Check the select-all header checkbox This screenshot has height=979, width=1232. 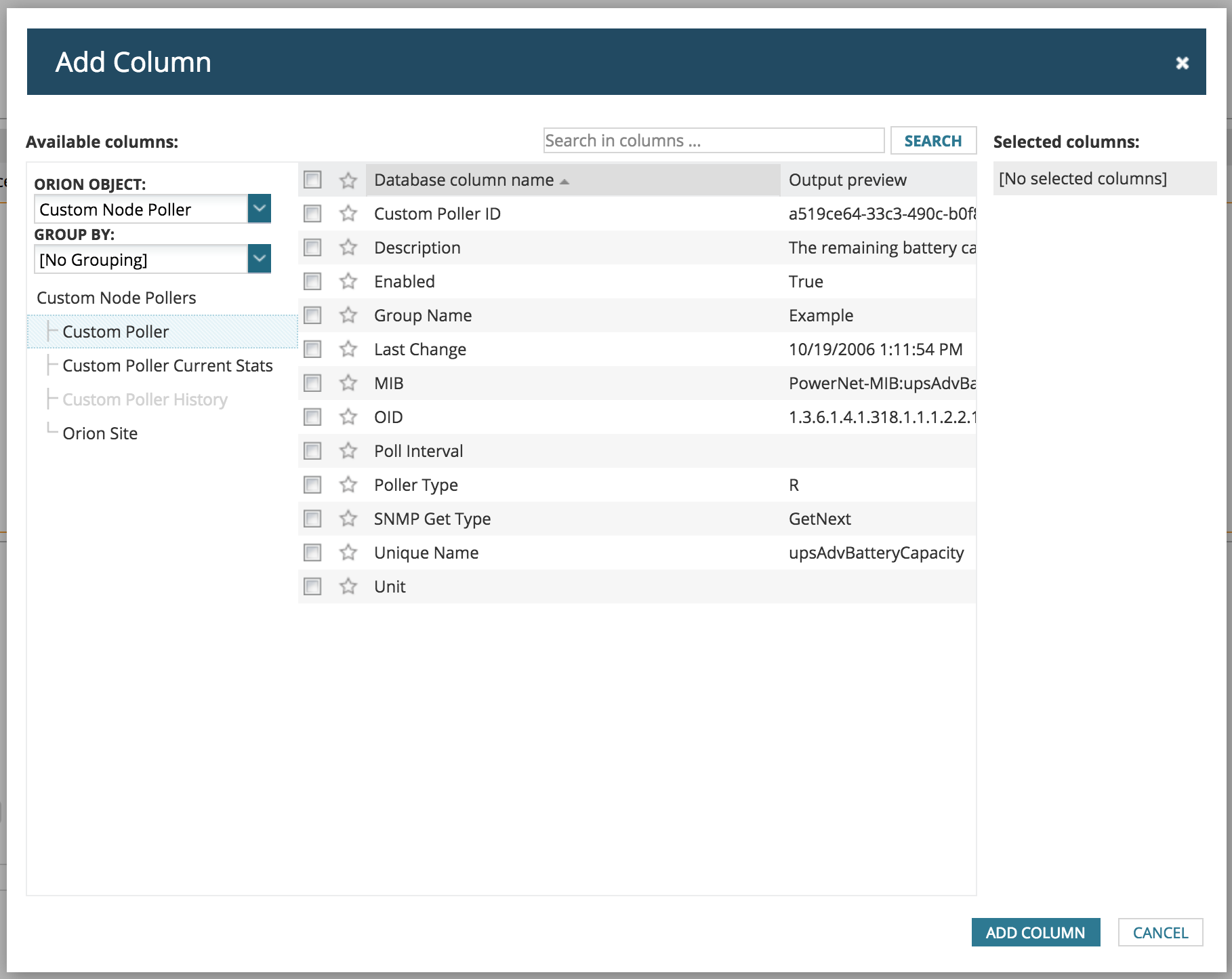pos(312,180)
